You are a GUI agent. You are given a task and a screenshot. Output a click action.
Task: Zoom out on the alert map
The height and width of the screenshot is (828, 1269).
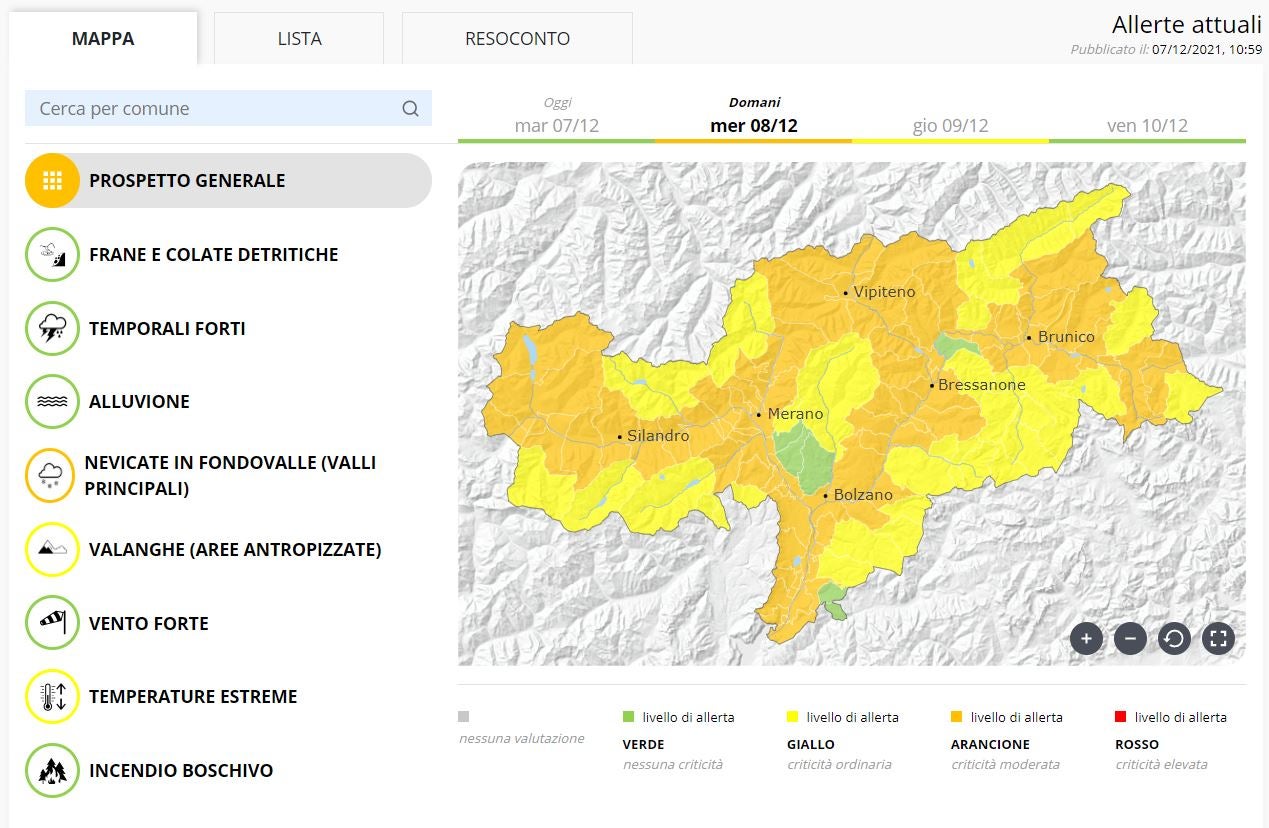point(1130,637)
